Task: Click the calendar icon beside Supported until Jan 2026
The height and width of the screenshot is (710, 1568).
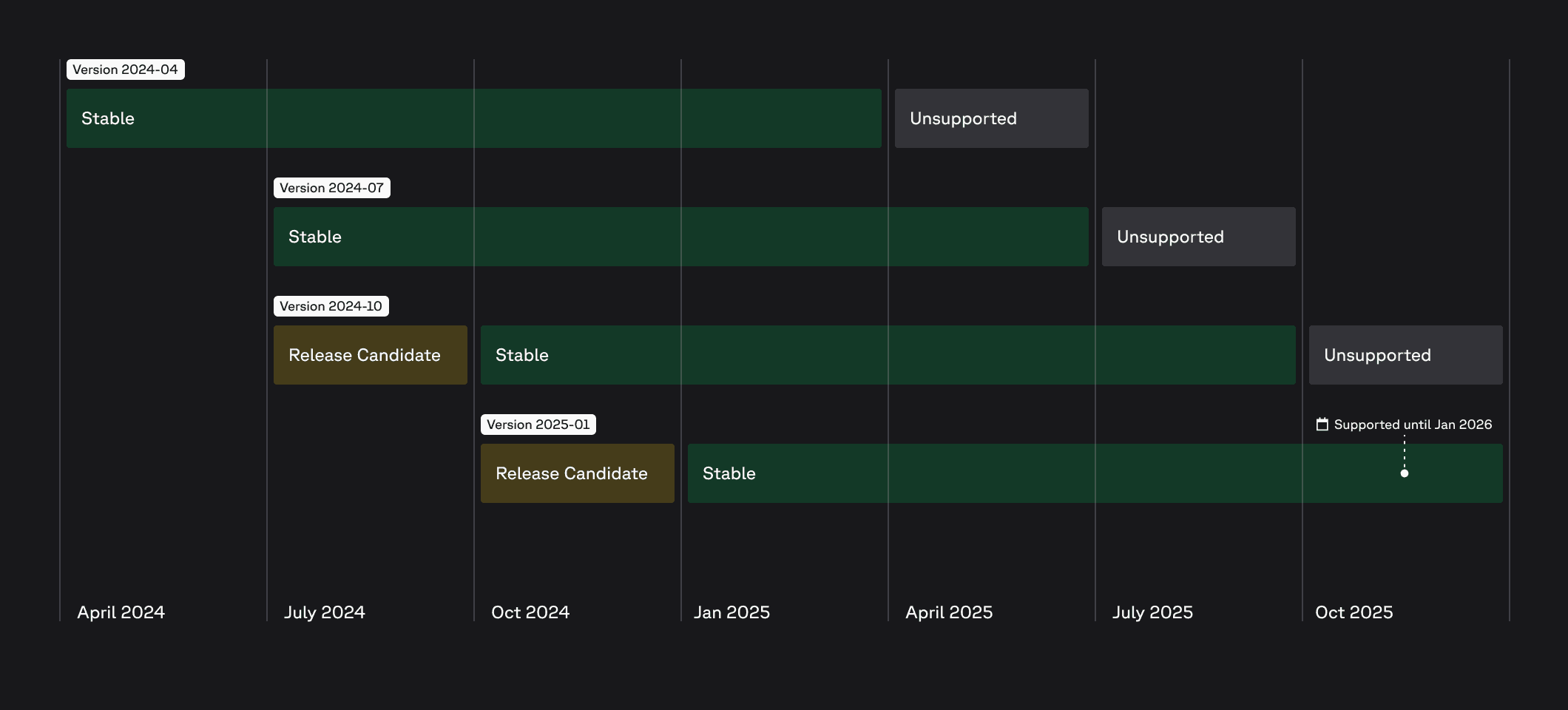Action: 1322,425
